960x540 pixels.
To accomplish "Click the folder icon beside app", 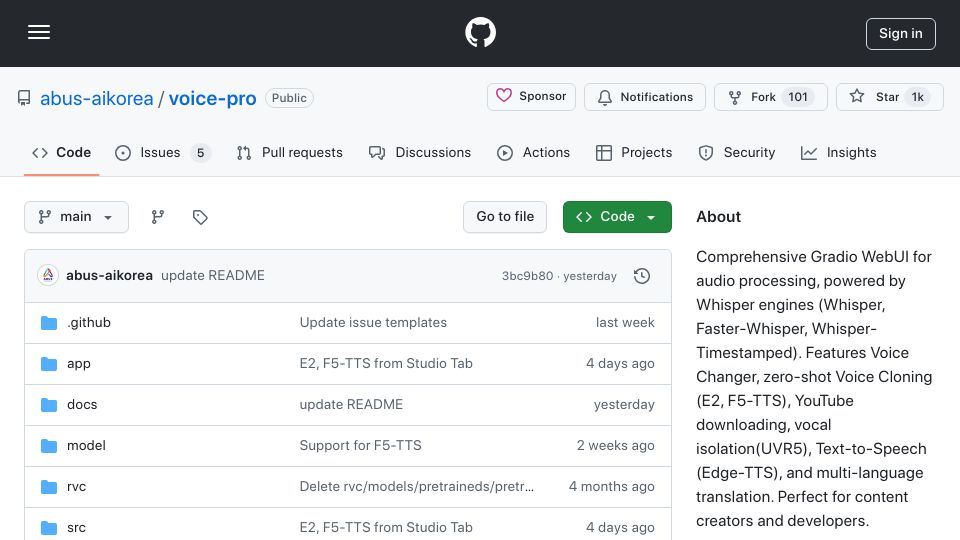I will 49,364.
